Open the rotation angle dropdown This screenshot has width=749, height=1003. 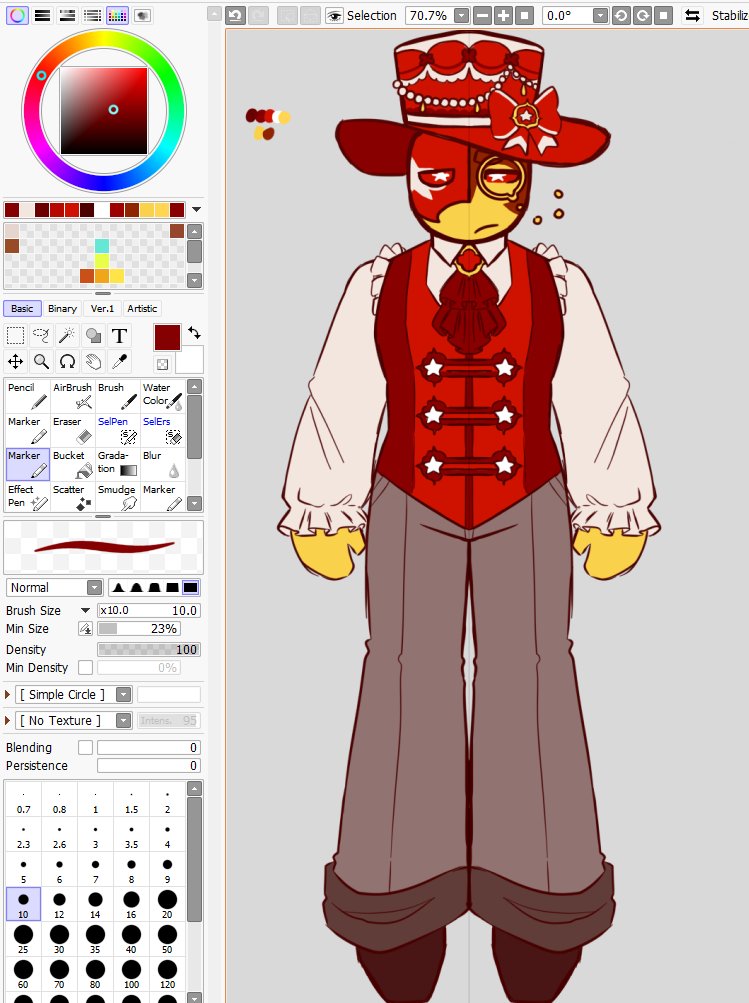tap(600, 15)
